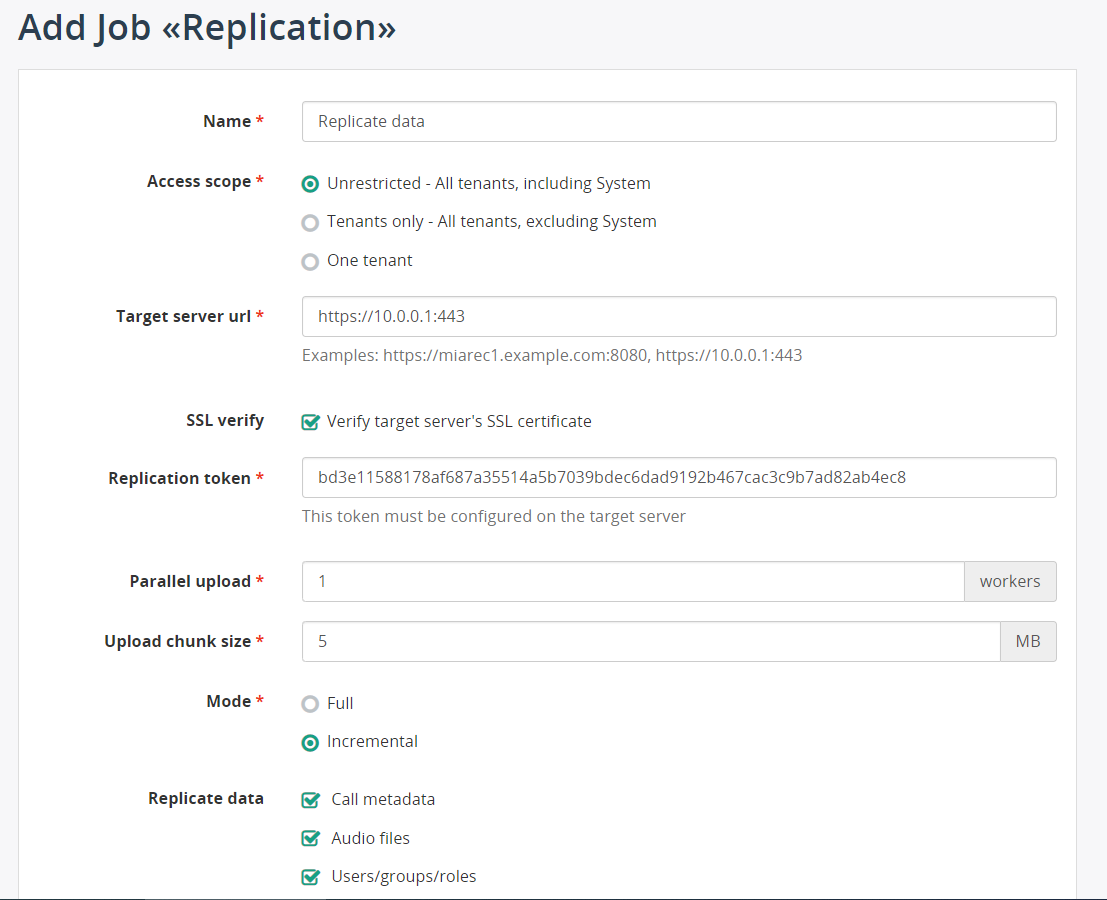Click the 'Add Job «Replication»' heading

click(207, 28)
